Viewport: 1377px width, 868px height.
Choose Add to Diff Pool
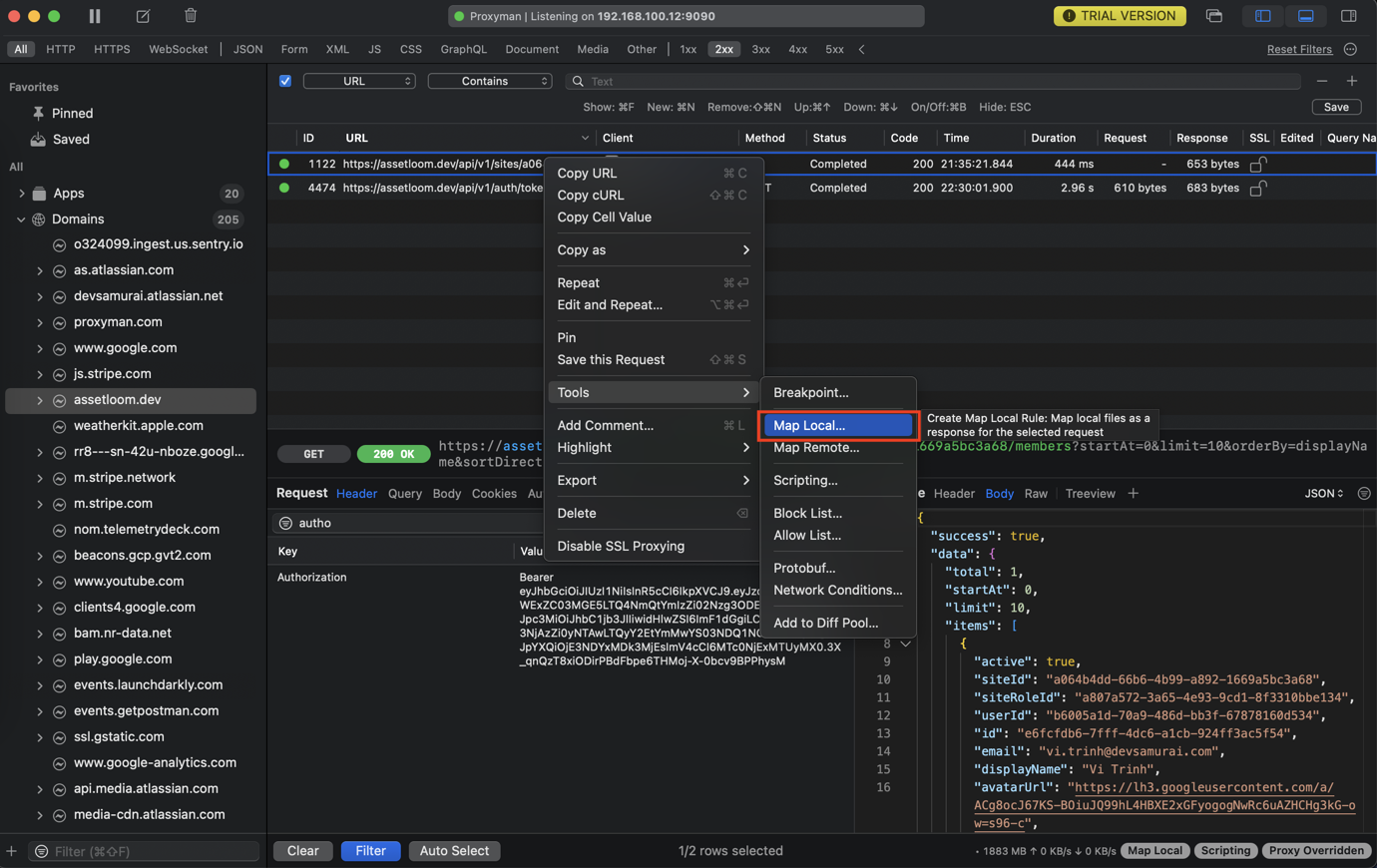(x=837, y=623)
